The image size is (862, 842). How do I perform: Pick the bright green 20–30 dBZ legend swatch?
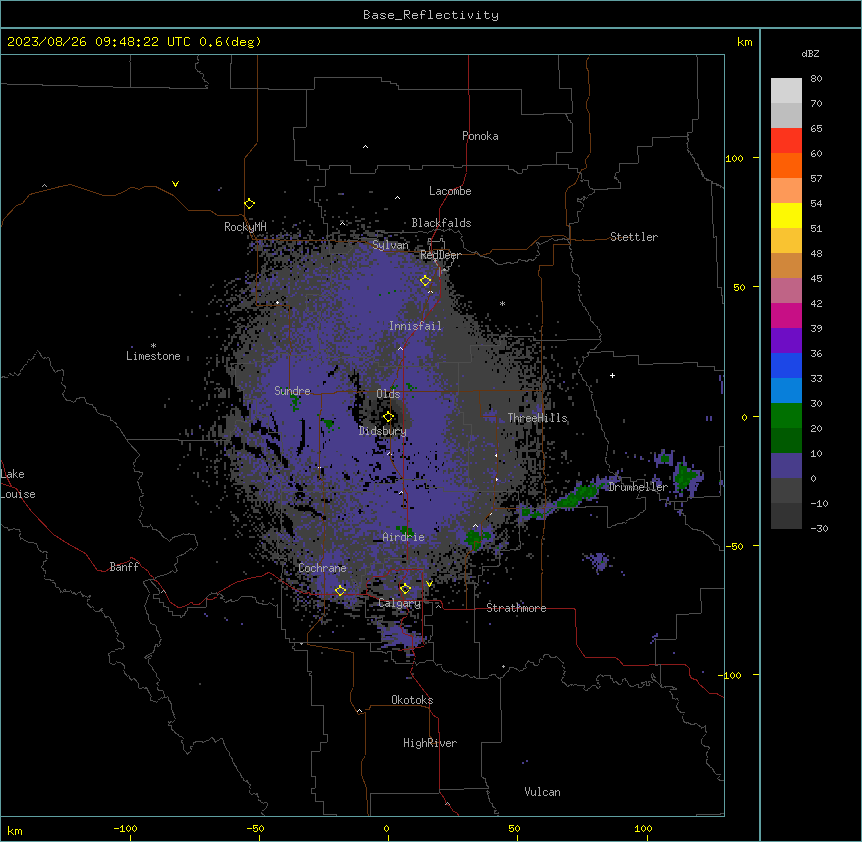tap(786, 416)
